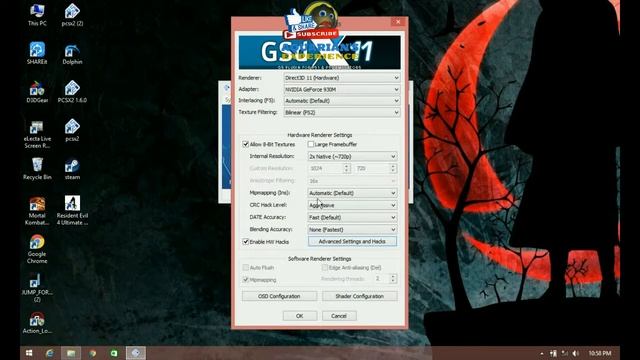Select the pcsx2 desktop shortcut

pyautogui.click(x=72, y=130)
